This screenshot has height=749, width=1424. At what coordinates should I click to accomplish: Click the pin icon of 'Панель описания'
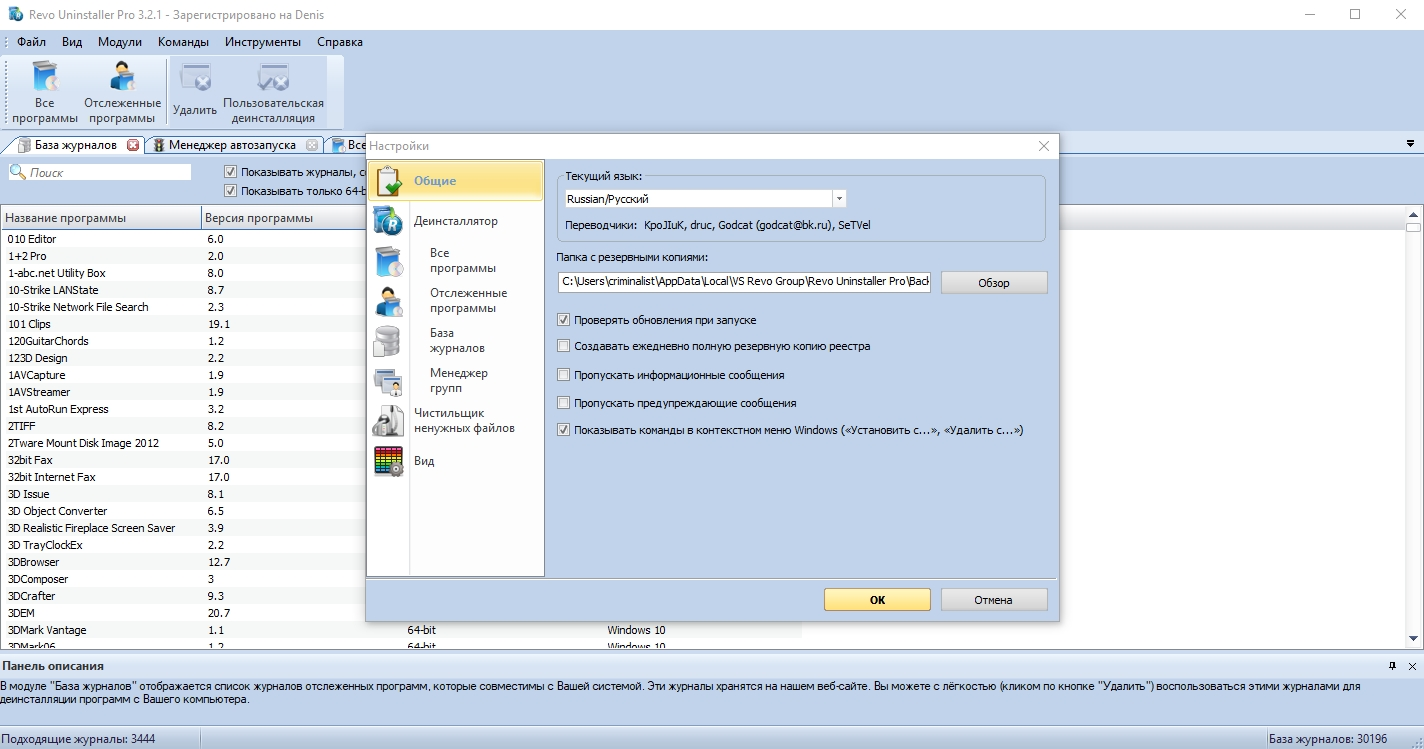click(1392, 666)
